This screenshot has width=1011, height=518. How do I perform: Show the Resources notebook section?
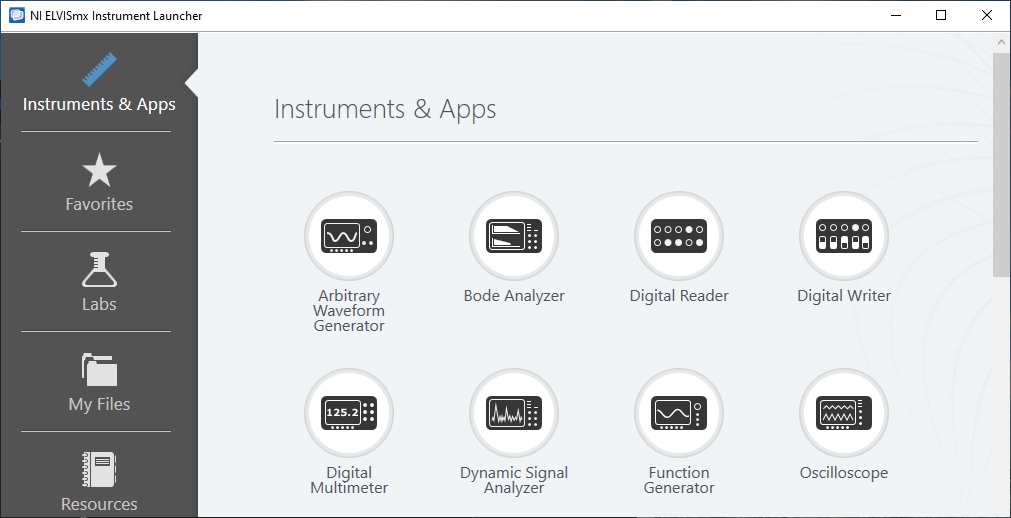coord(99,482)
